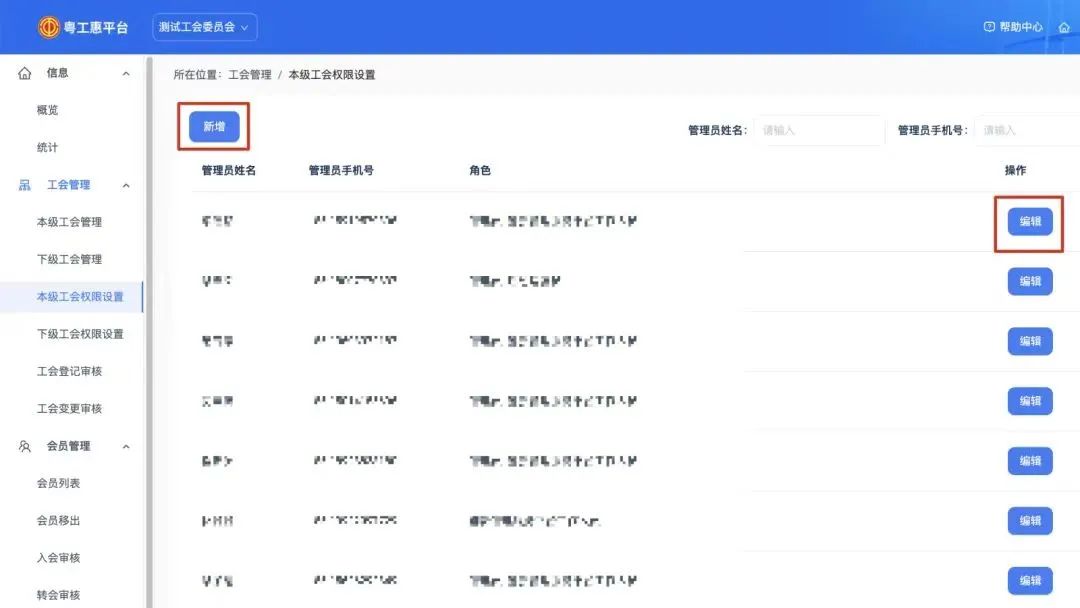Focus the 管理员手机号 input field
1080x608 pixels.
(x=1027, y=130)
